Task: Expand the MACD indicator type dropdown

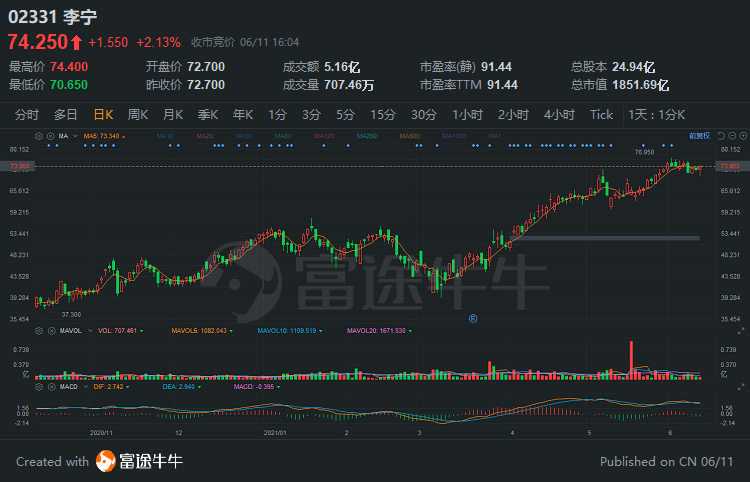Action: pyautogui.click(x=86, y=386)
